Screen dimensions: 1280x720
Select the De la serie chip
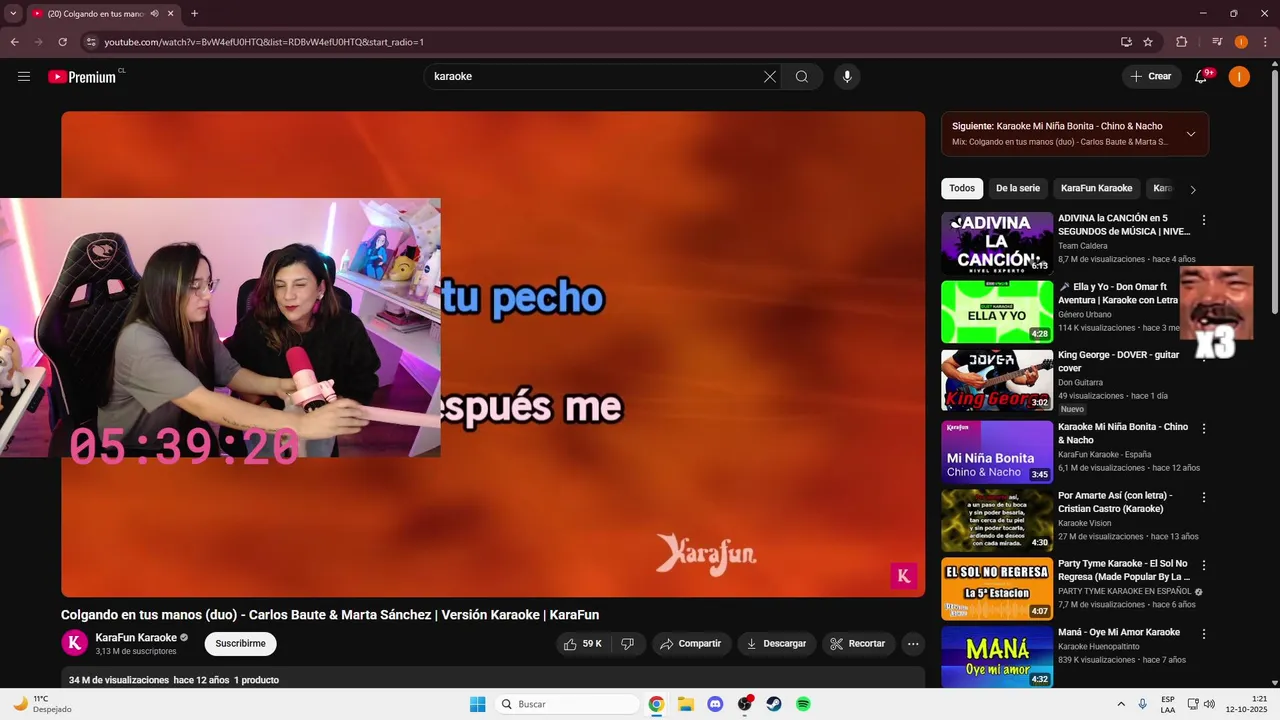coord(1018,188)
